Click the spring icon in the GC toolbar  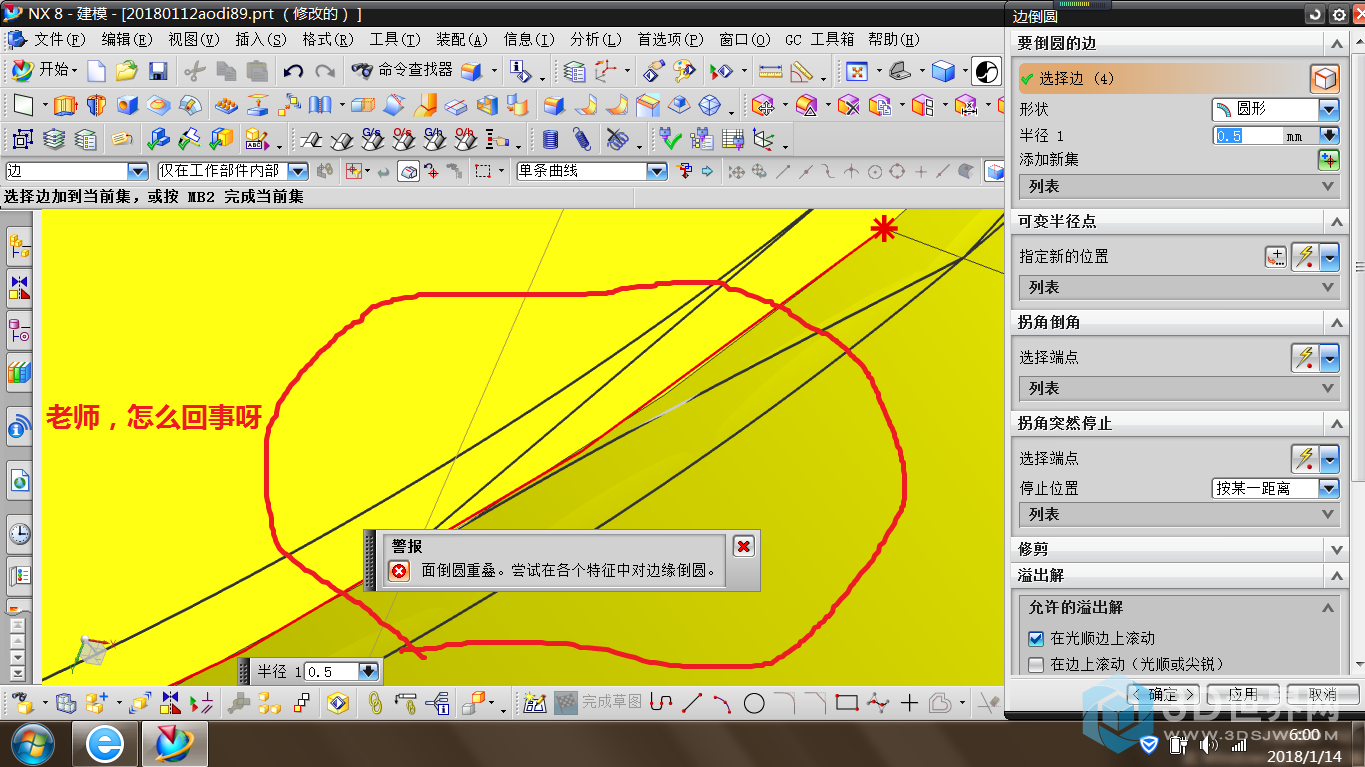(x=582, y=139)
